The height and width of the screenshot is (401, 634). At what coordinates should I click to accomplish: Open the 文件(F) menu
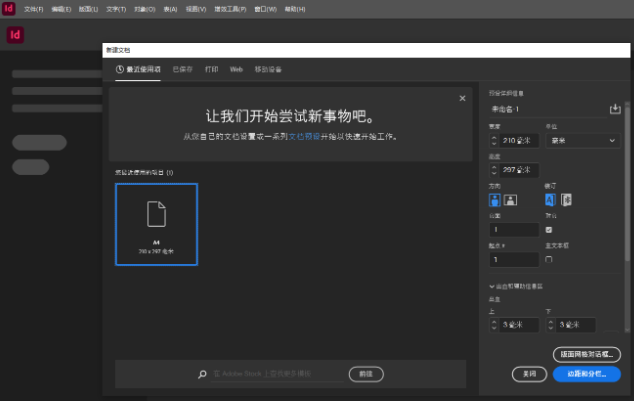[x=33, y=8]
